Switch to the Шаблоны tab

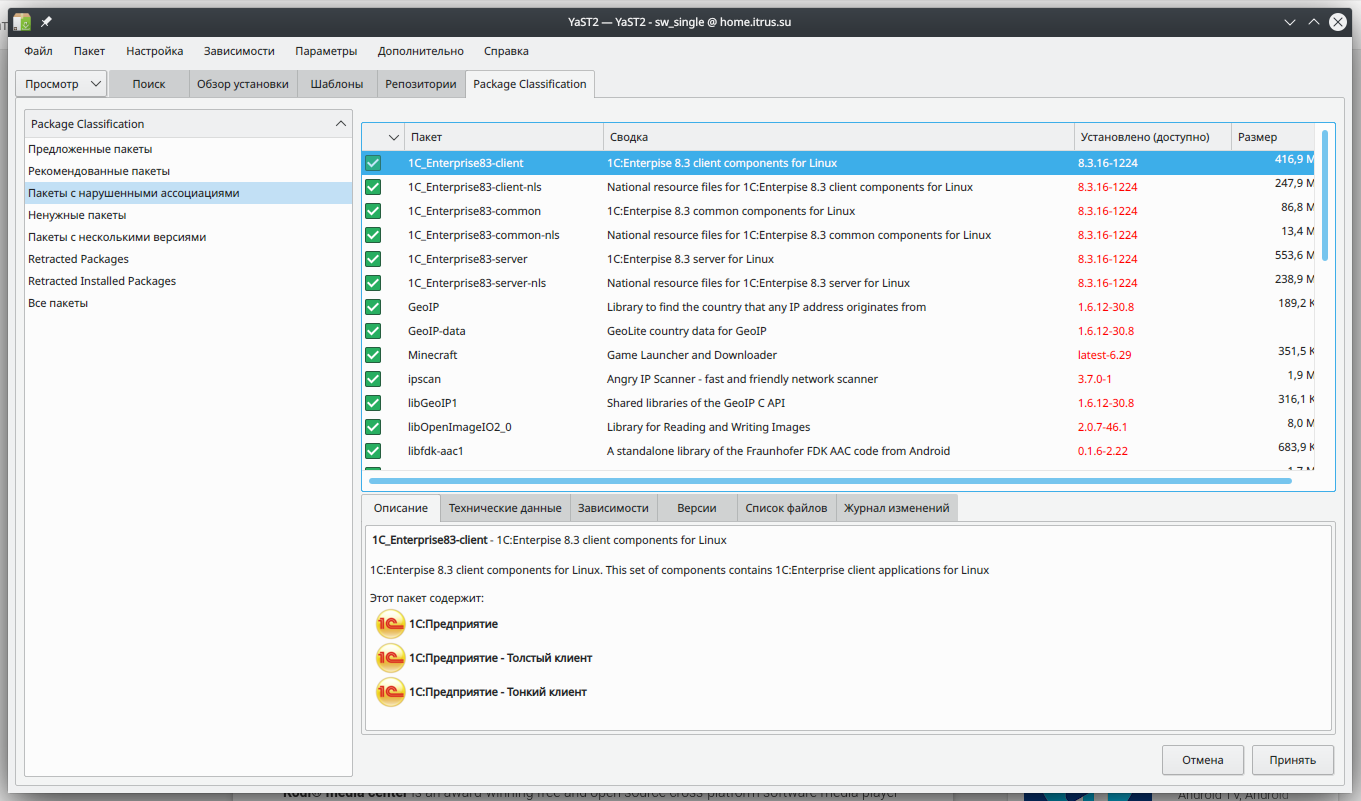tap(337, 84)
